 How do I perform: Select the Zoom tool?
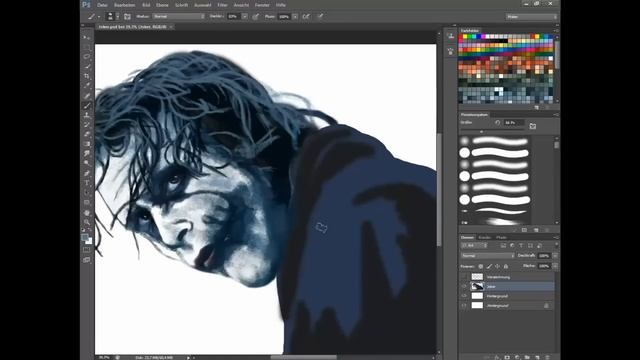pos(87,222)
